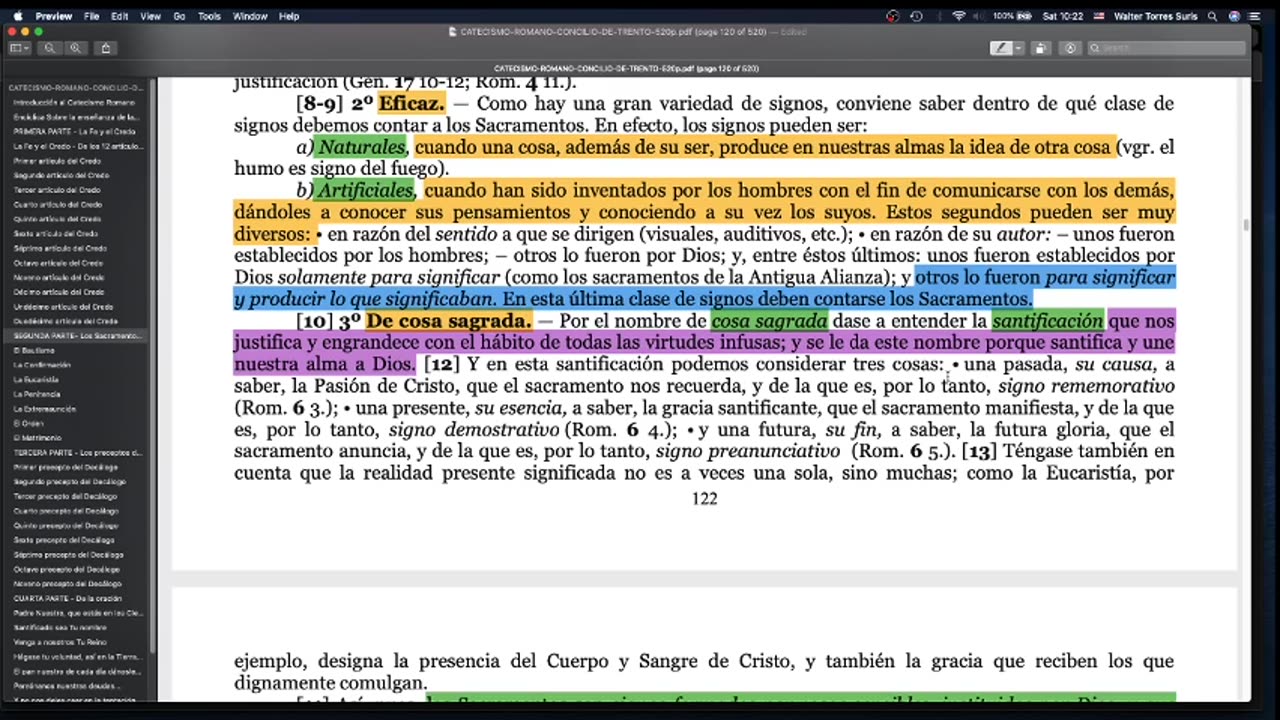Click the Wi-Fi status icon
This screenshot has height=720, width=1280.
[x=959, y=16]
